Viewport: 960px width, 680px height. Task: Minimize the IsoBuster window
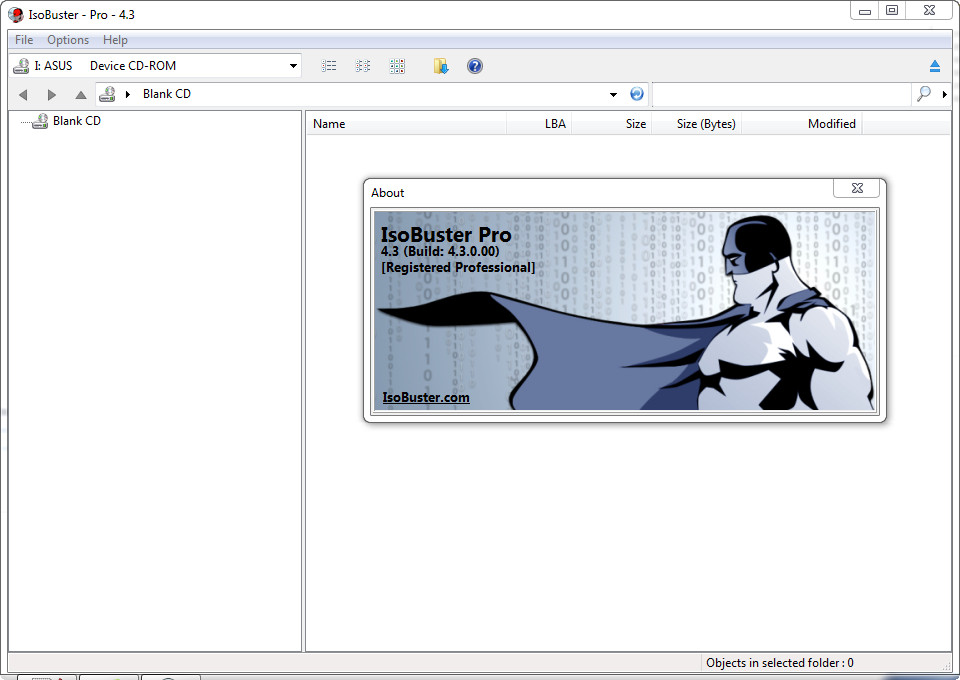[x=864, y=10]
